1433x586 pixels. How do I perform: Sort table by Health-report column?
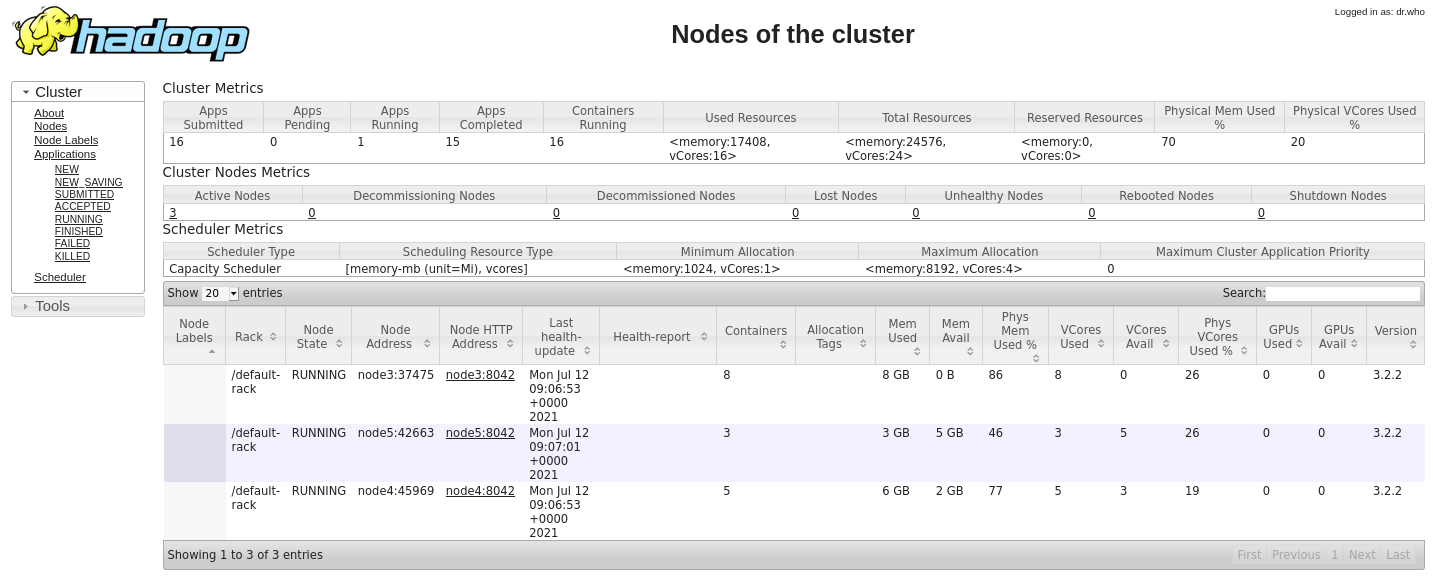(658, 335)
